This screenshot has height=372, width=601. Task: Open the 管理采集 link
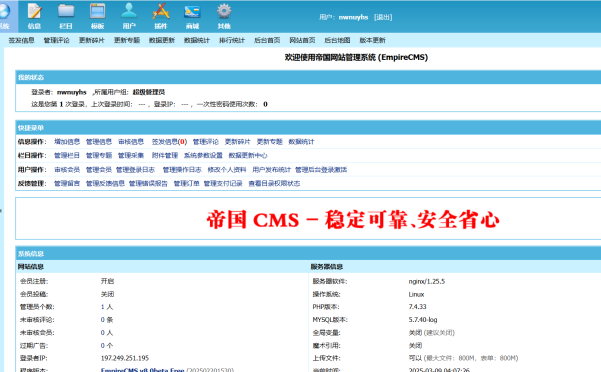[131, 156]
